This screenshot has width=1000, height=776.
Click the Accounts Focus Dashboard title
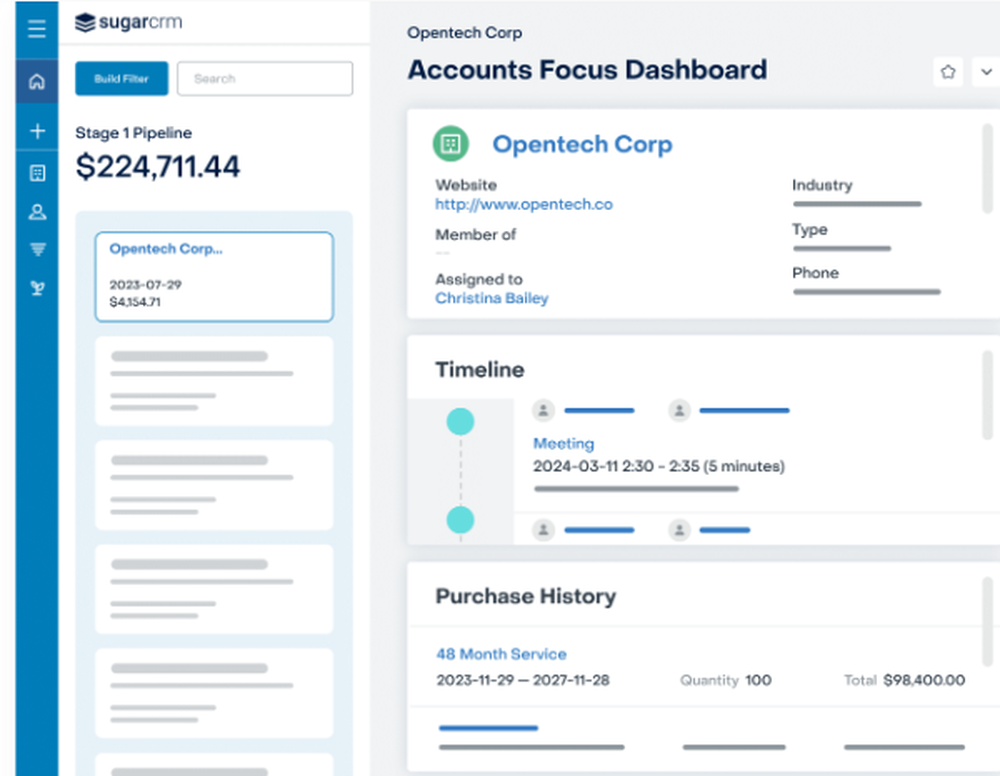point(587,70)
